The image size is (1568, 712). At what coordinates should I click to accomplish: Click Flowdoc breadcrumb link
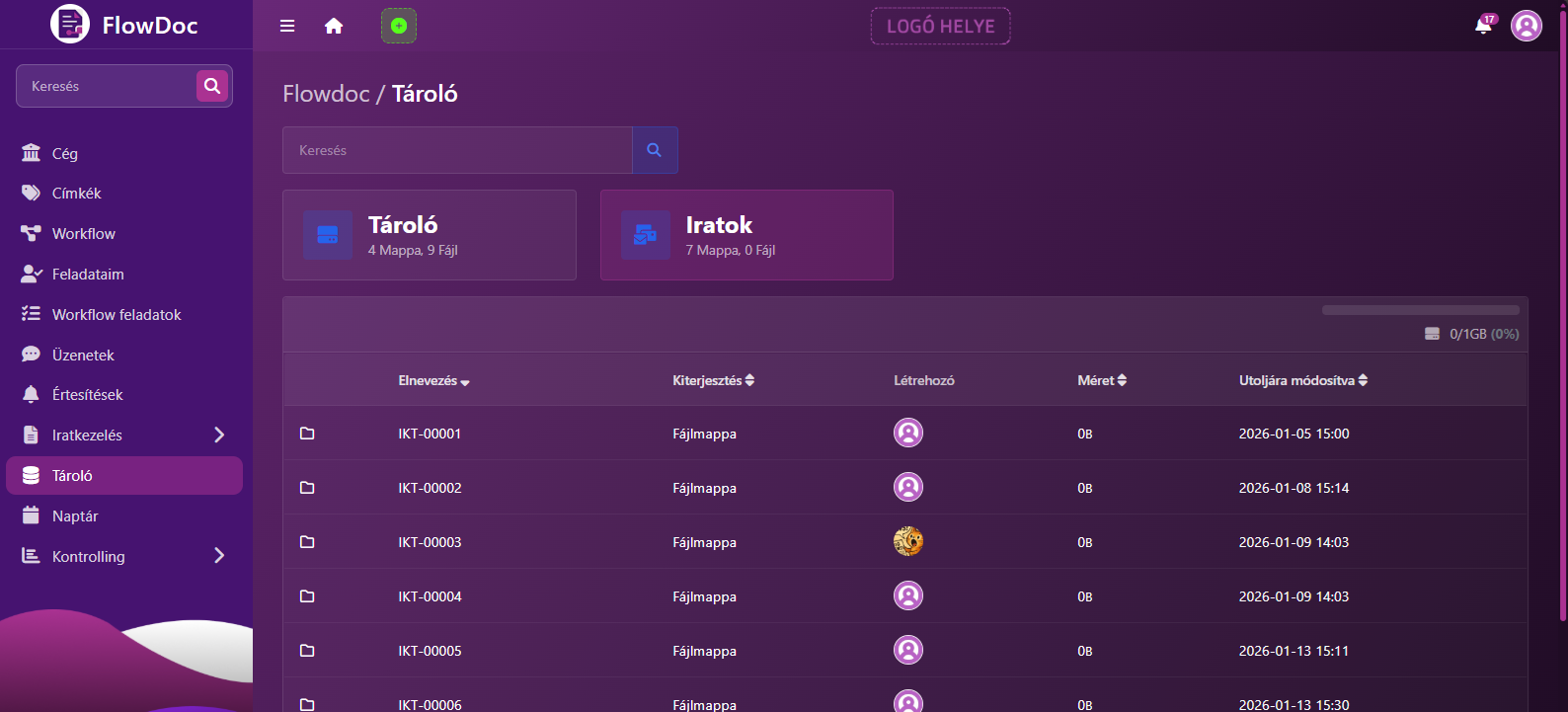click(x=326, y=94)
